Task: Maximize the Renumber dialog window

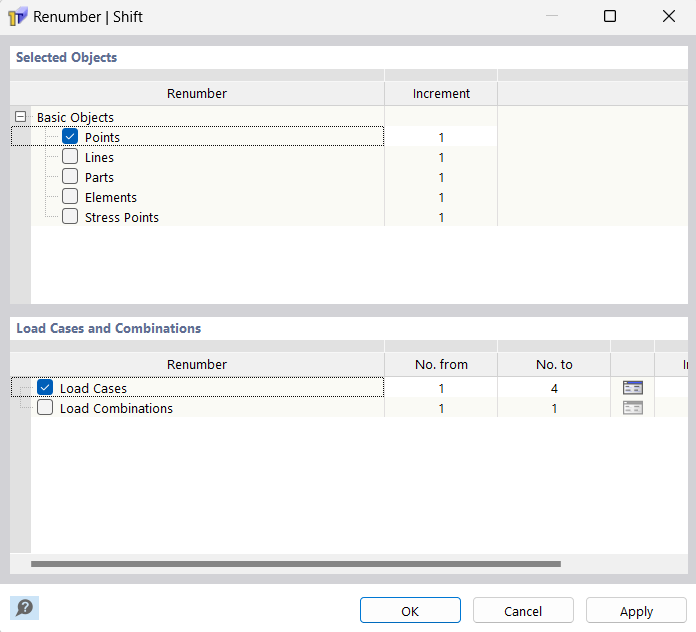Action: pyautogui.click(x=610, y=17)
